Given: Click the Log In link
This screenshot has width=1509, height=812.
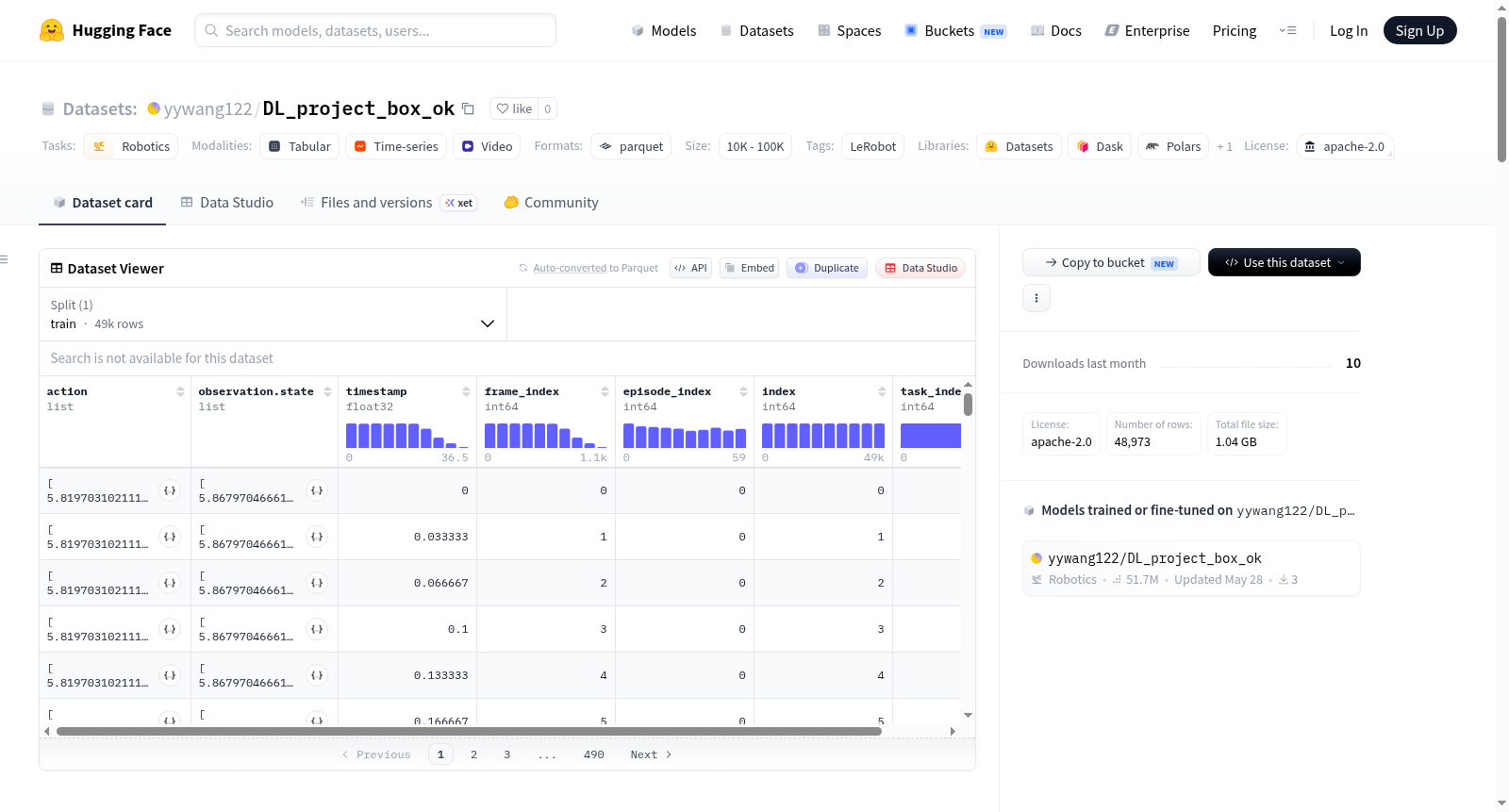Looking at the screenshot, I should coord(1349,30).
